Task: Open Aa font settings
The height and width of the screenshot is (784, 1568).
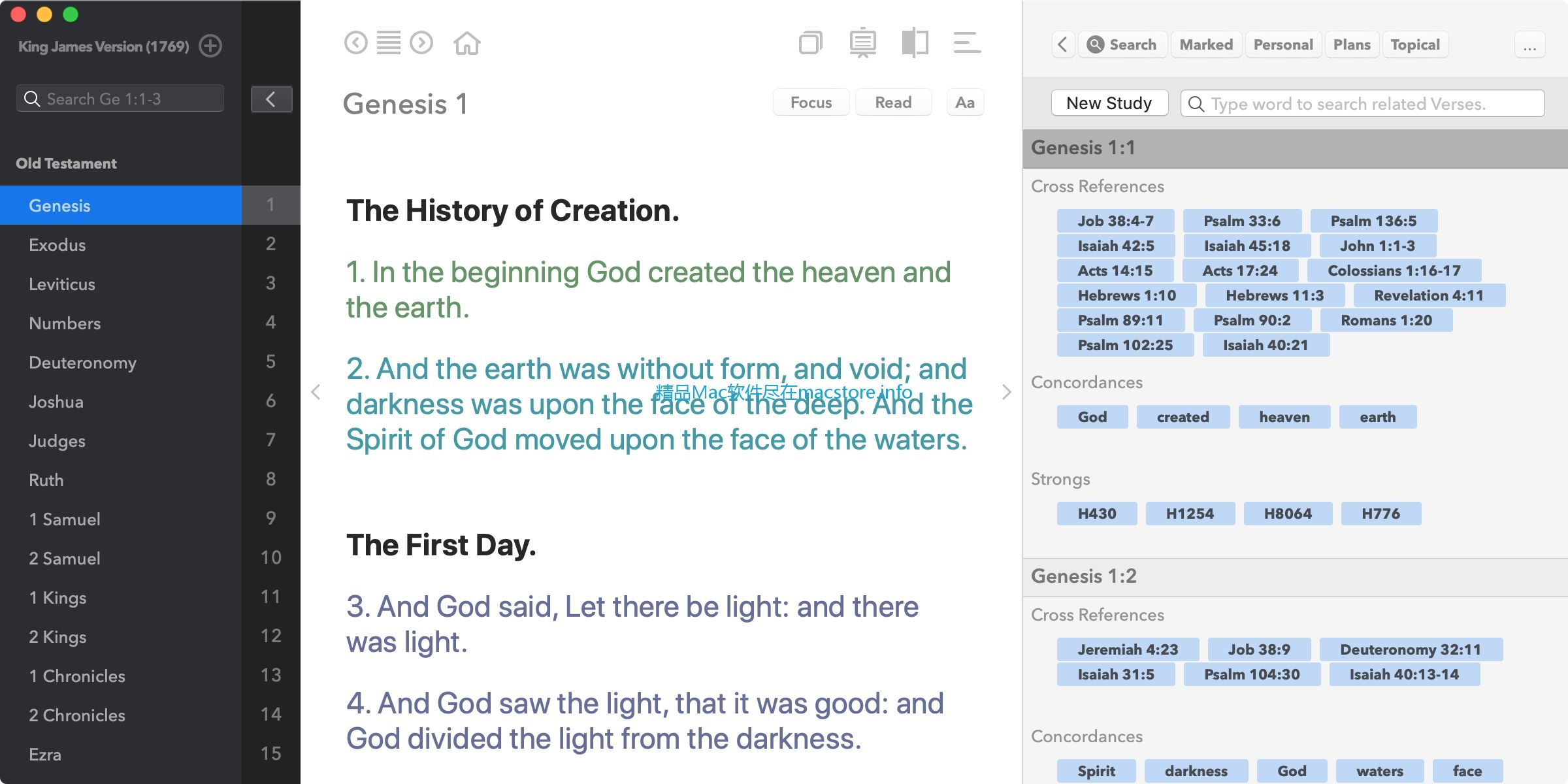Action: coord(965,103)
